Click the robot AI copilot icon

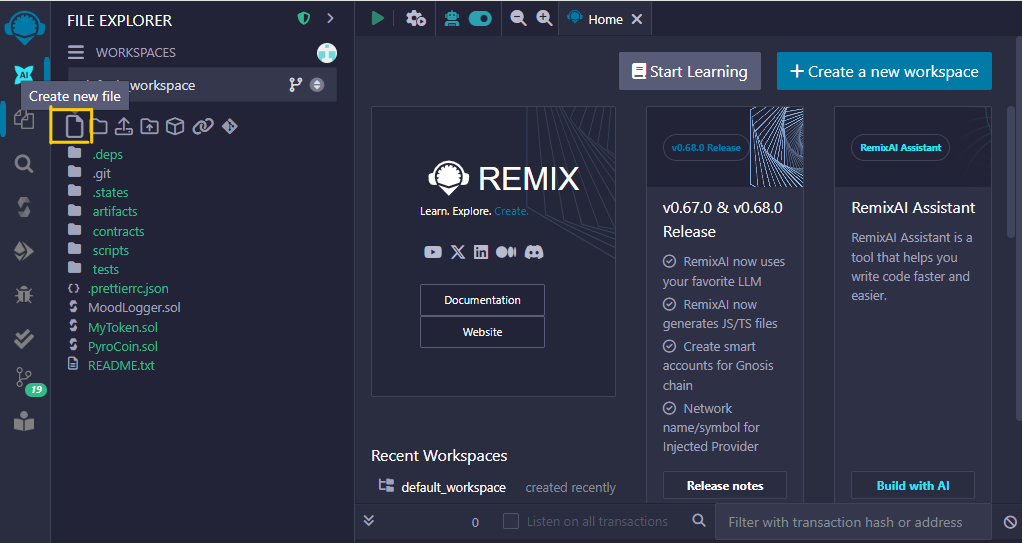452,18
